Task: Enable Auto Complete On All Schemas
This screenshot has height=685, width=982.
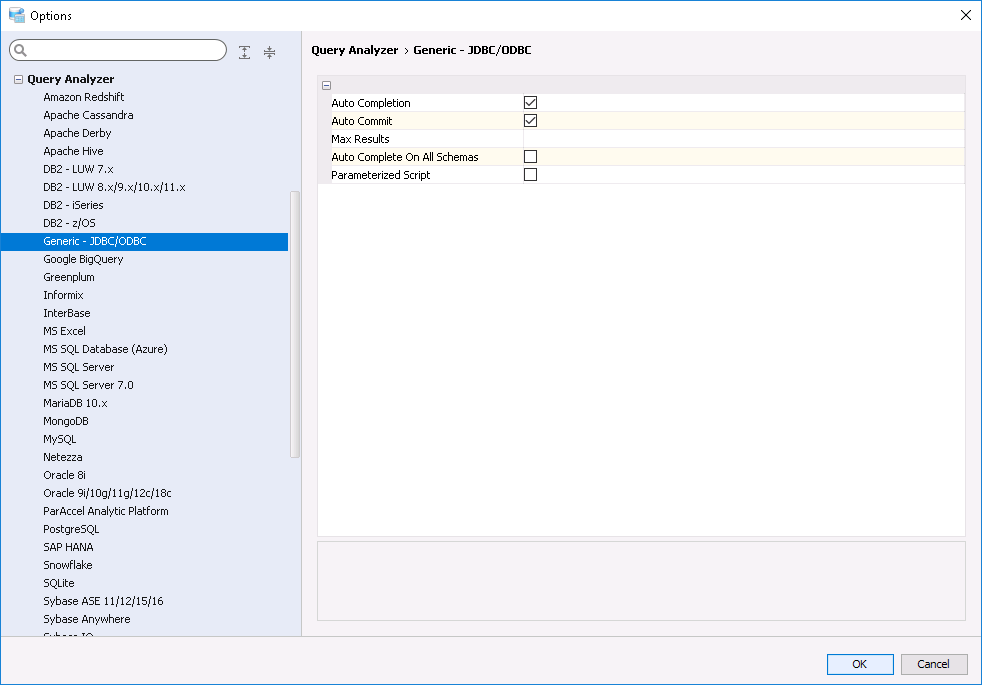Action: click(x=530, y=157)
